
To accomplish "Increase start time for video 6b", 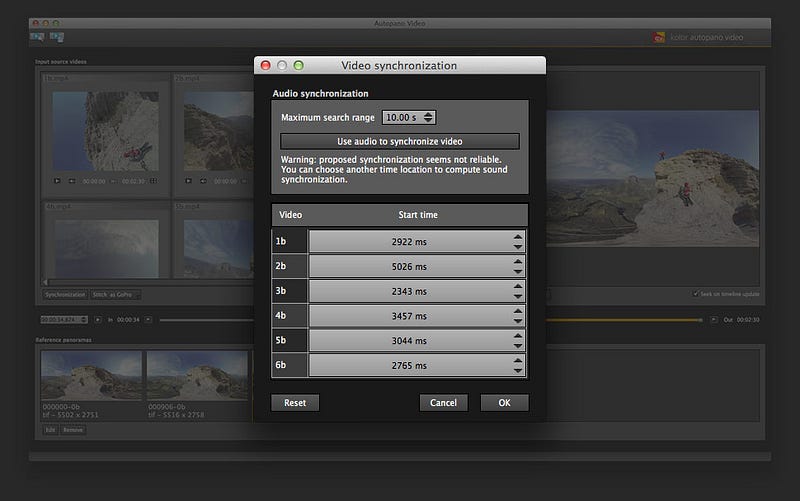I will (x=518, y=361).
